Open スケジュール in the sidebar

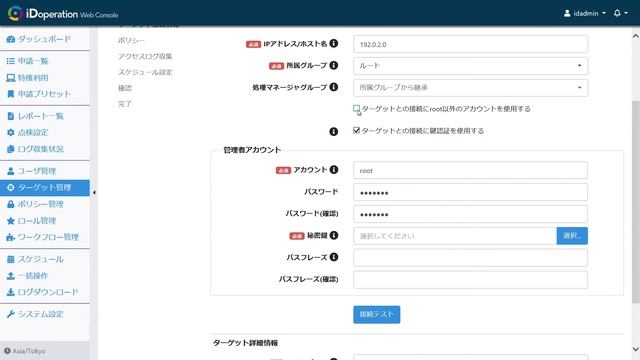point(35,259)
